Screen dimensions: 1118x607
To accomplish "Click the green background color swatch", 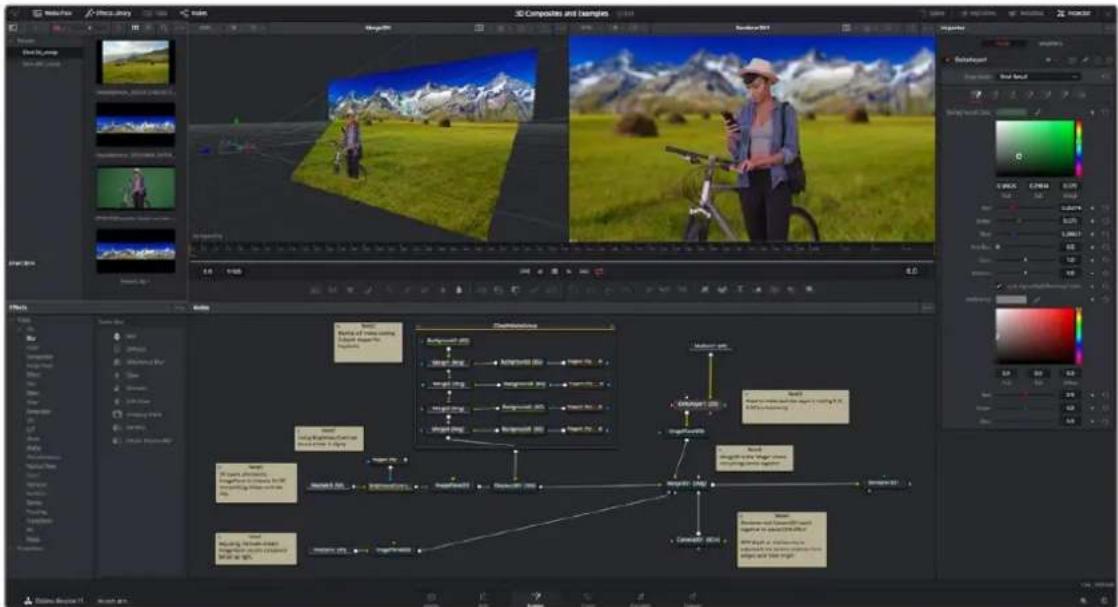I will tap(1011, 112).
